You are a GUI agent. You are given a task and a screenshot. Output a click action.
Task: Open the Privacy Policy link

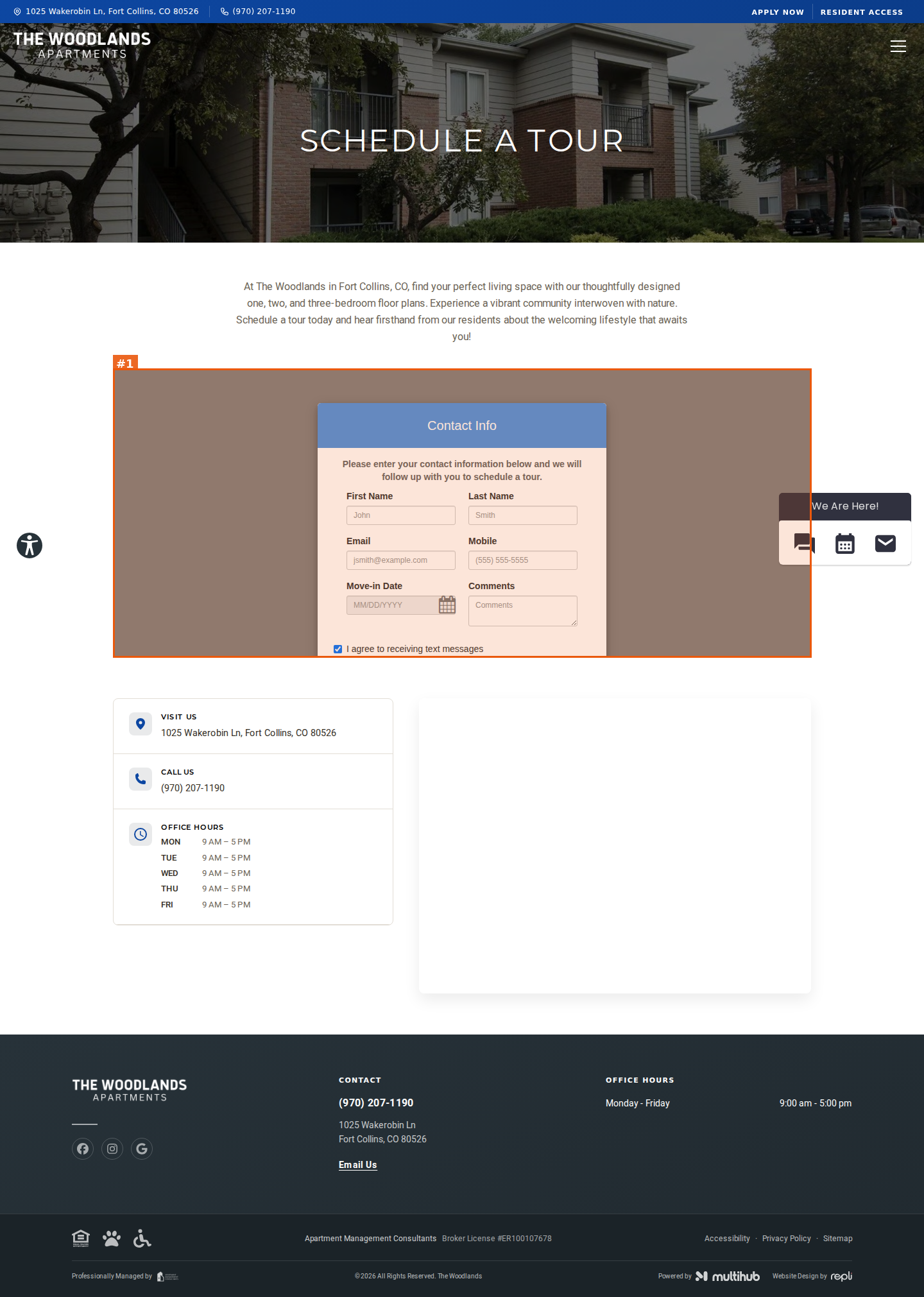[x=787, y=1239]
